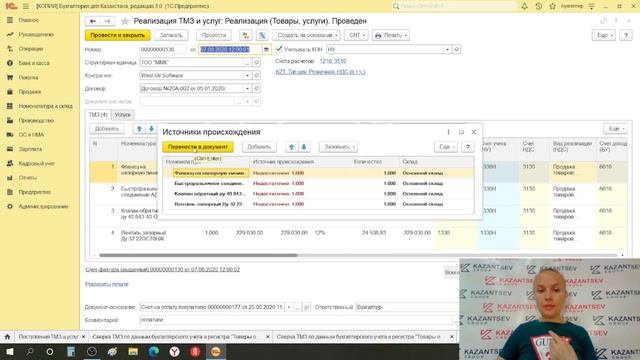Expand Печать dropdown button
The height and width of the screenshot is (360, 640).
(391, 36)
